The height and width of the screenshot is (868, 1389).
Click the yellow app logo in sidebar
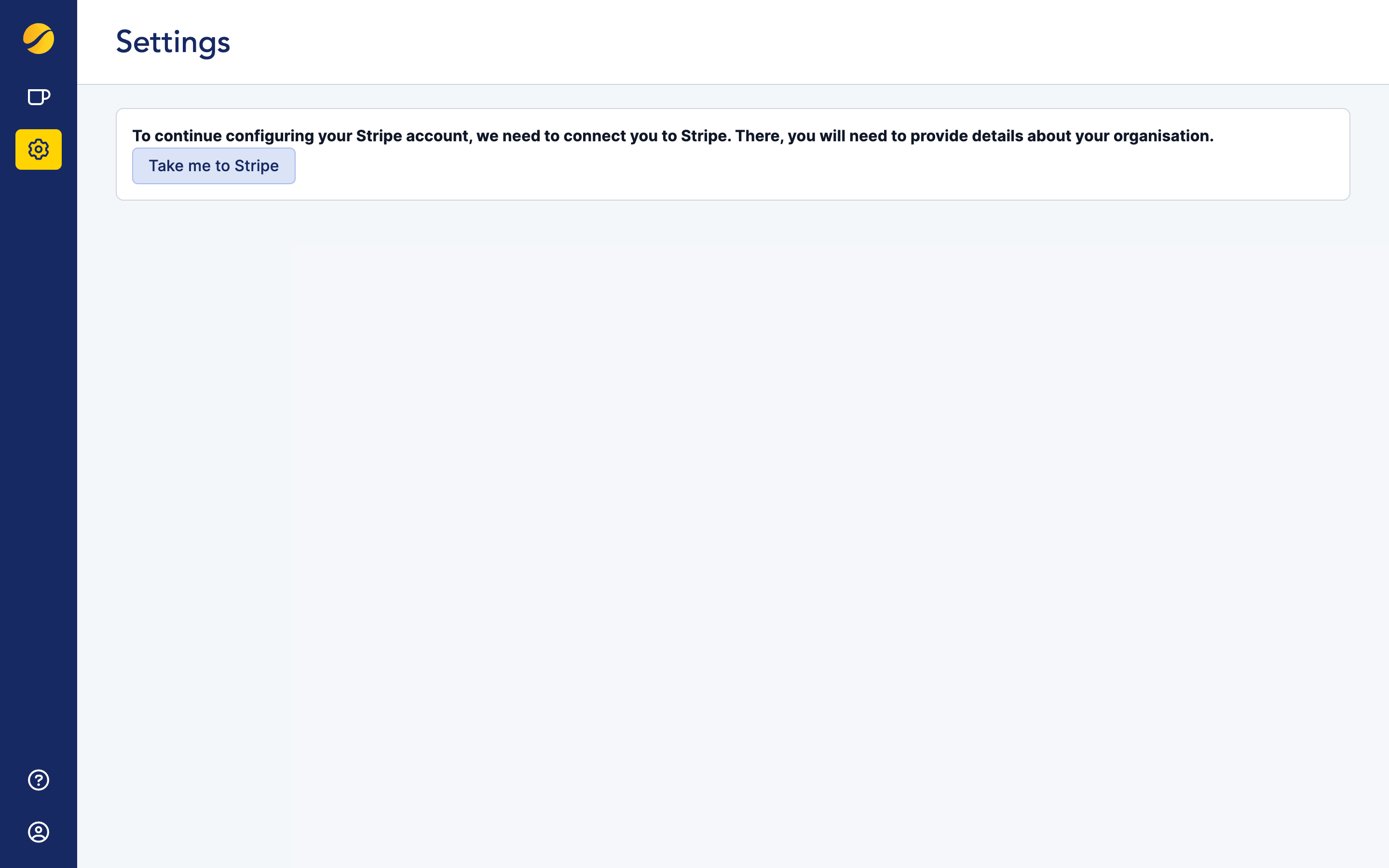[x=39, y=39]
